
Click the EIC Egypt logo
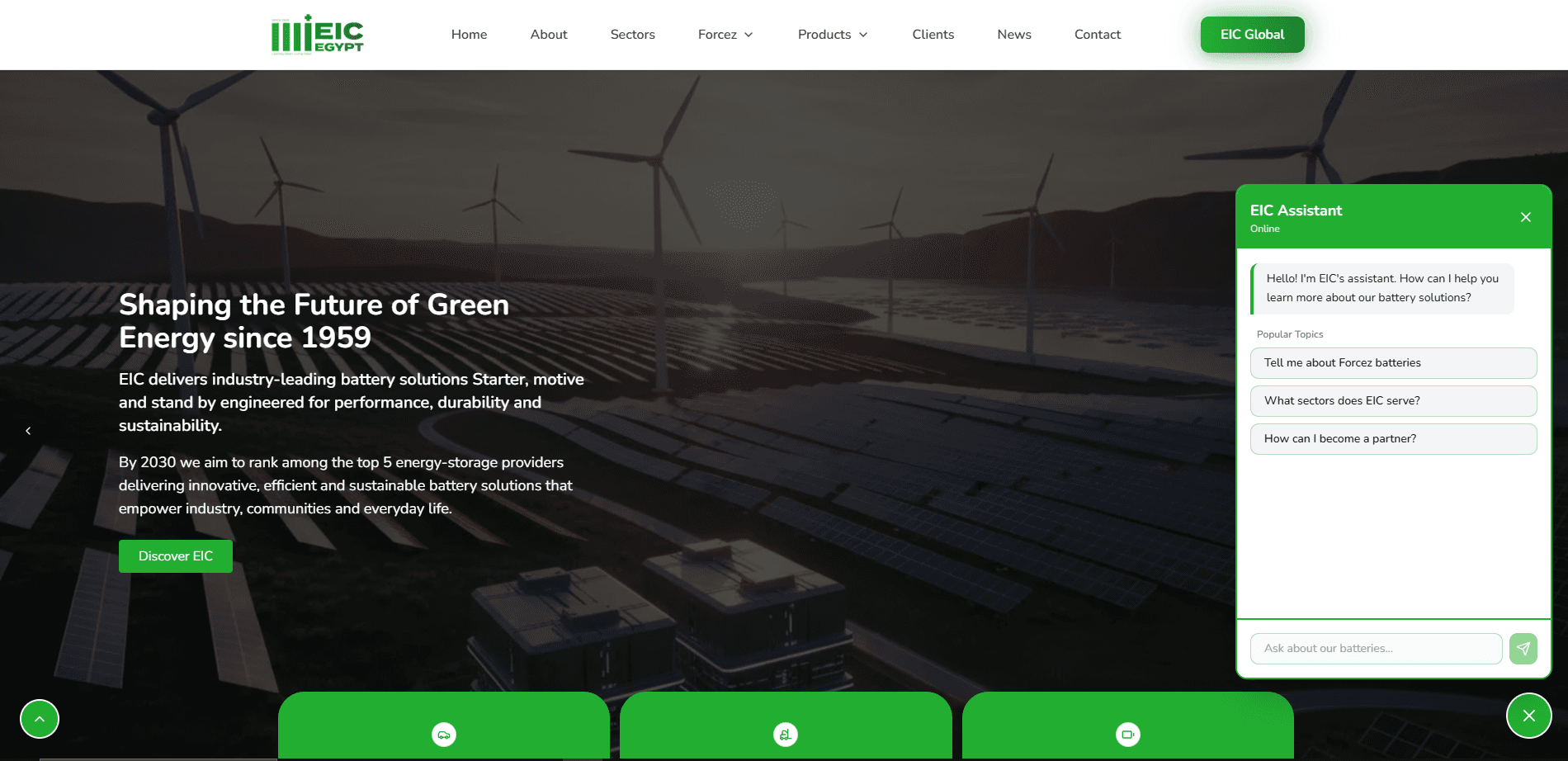click(318, 35)
